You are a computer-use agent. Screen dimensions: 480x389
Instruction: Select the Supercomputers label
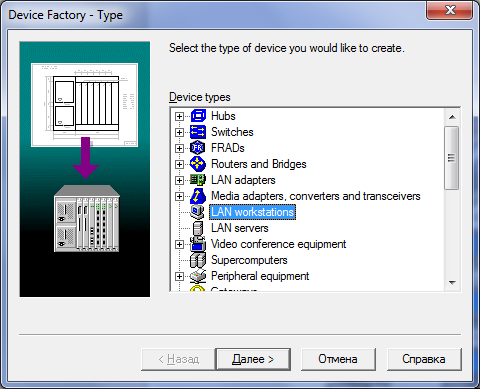249,260
